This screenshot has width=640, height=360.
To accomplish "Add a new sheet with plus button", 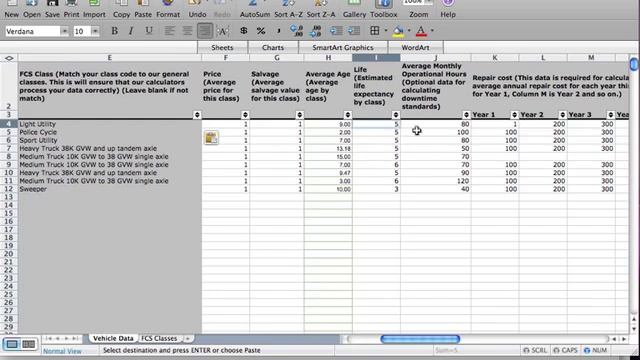I will [187, 338].
